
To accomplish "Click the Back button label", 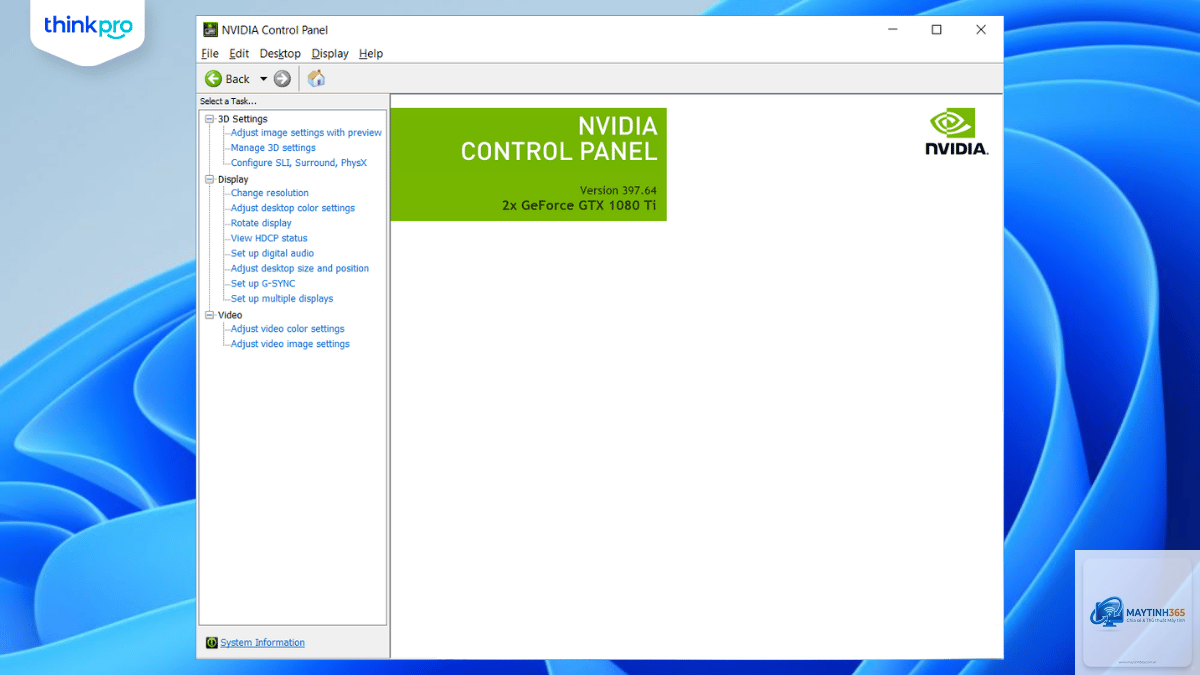I will (x=238, y=79).
